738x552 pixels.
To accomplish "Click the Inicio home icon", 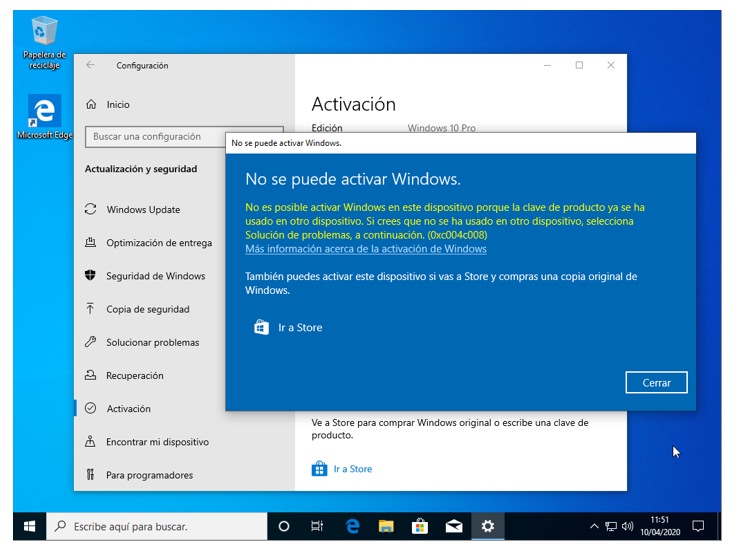I will tap(91, 104).
